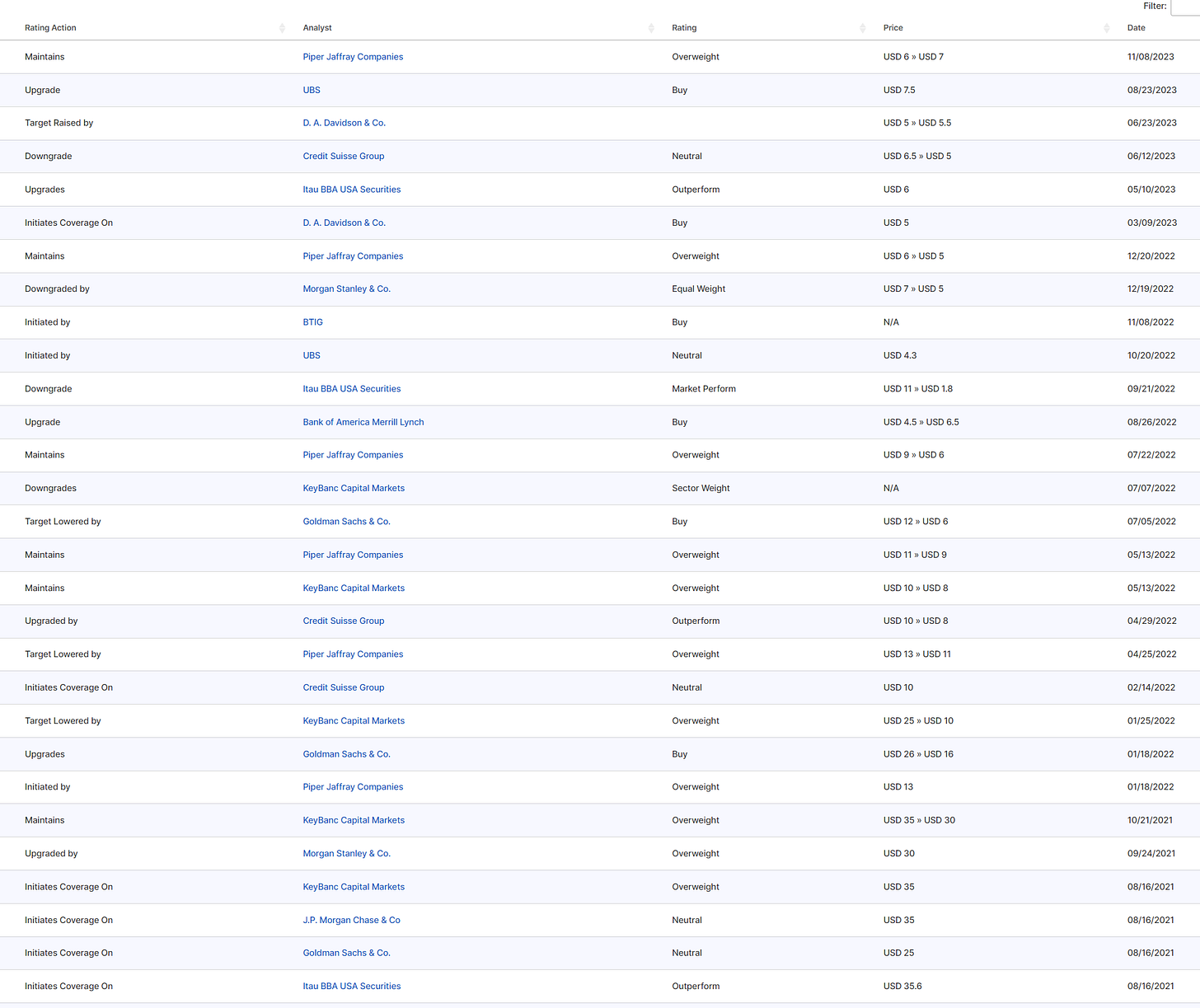Viewport: 1200px width, 1008px height.
Task: Open Itau BBA link with USD 35.6 price
Action: coord(351,986)
